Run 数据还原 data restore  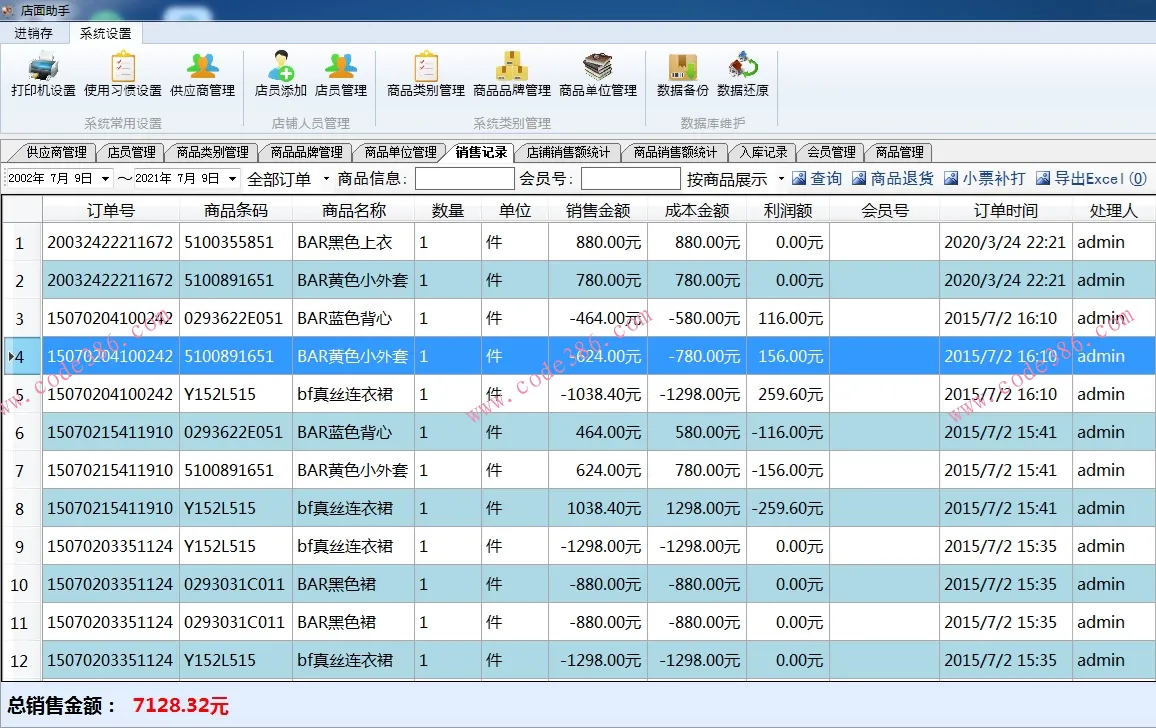743,75
